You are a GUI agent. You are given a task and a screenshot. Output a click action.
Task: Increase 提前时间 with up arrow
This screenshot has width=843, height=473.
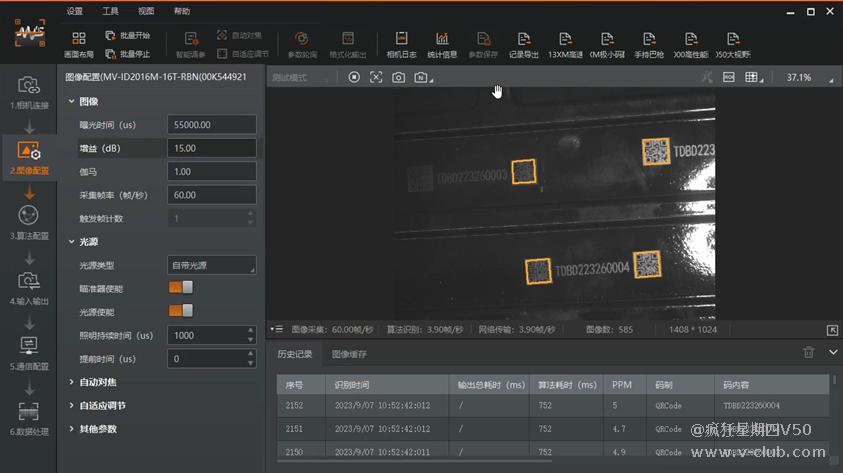tap(251, 354)
